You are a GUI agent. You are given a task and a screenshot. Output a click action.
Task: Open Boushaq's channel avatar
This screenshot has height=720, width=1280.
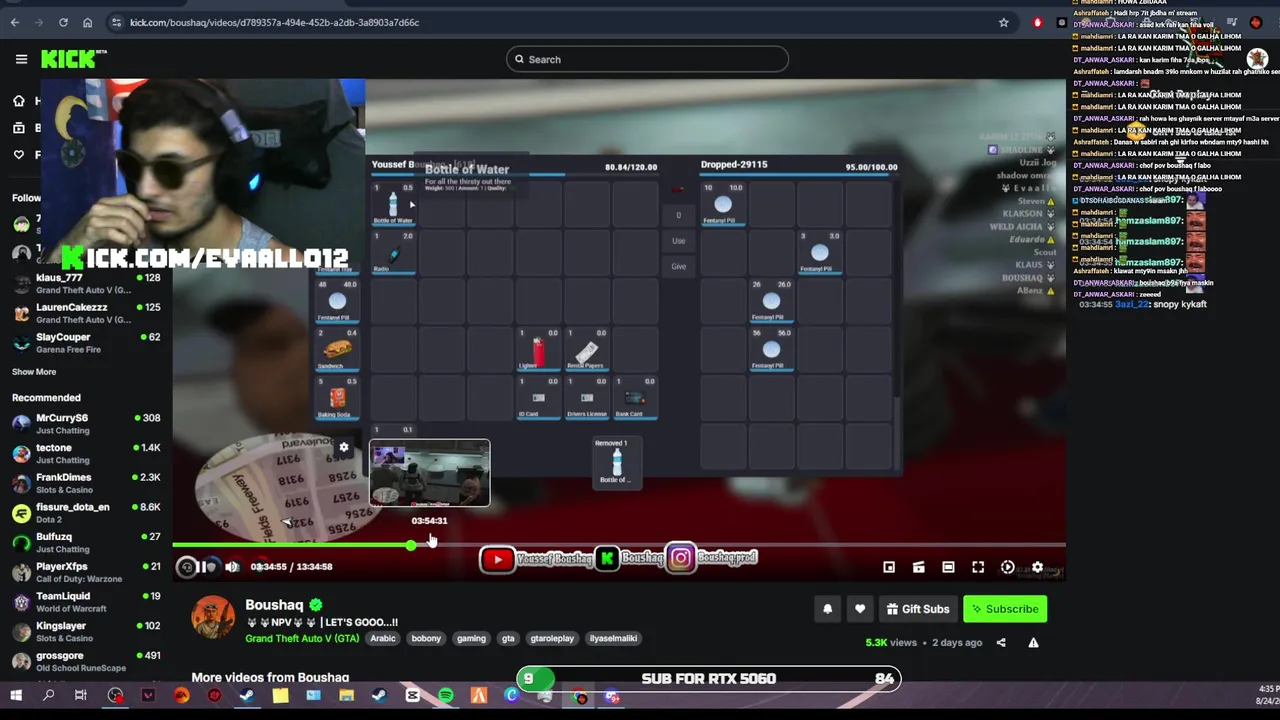pyautogui.click(x=213, y=617)
